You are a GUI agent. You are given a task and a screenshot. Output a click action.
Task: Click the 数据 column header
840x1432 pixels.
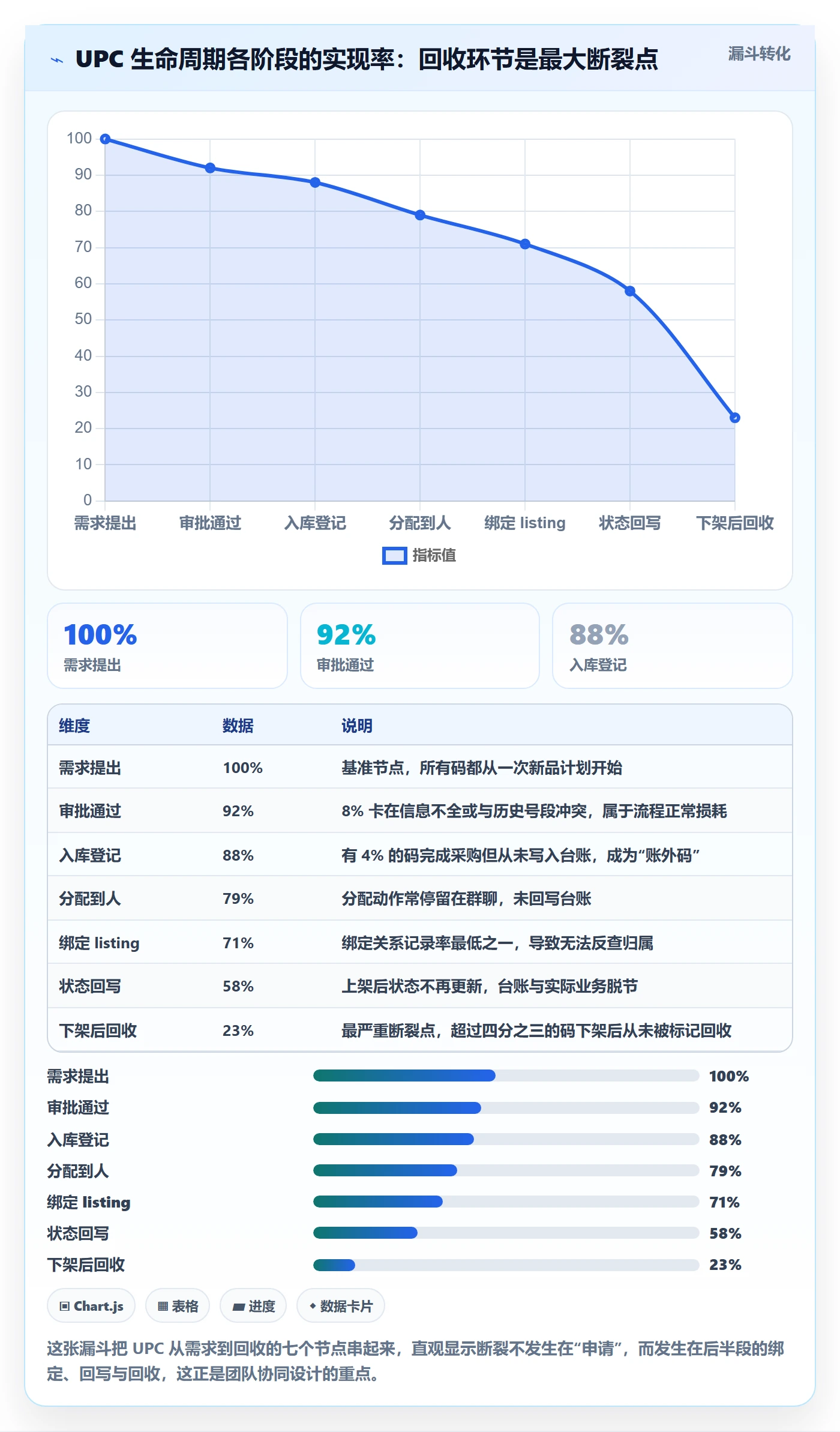click(x=238, y=726)
